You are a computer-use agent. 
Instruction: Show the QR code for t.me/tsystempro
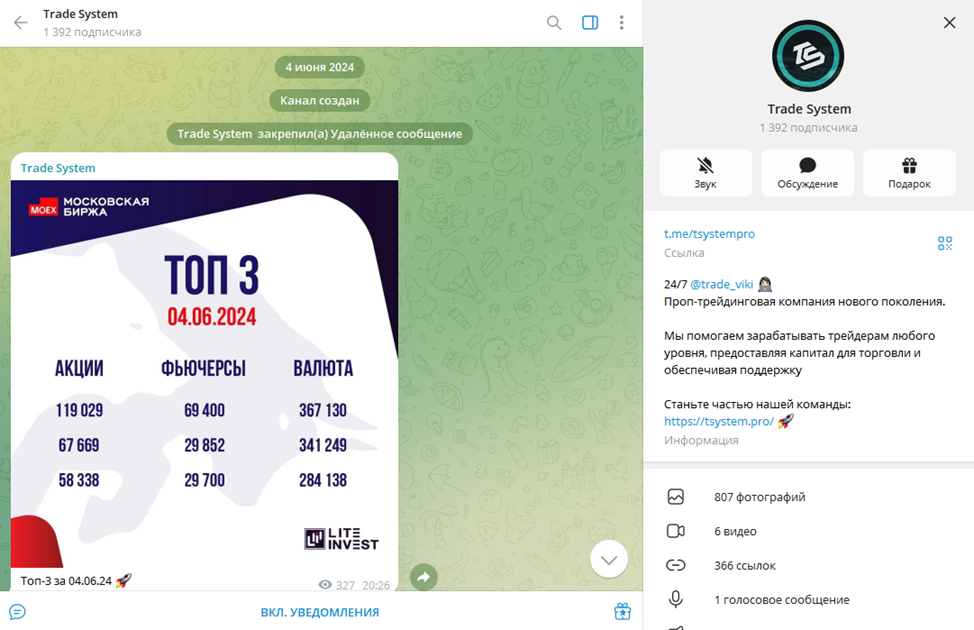click(x=944, y=242)
